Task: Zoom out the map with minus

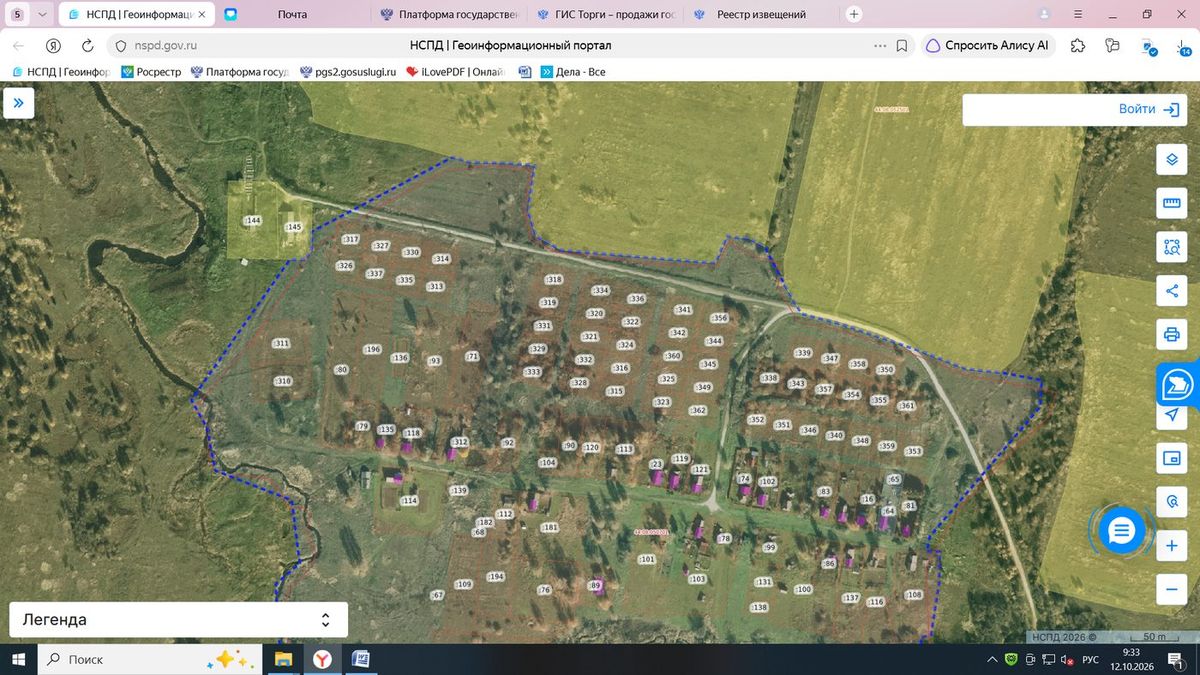Action: click(x=1171, y=590)
